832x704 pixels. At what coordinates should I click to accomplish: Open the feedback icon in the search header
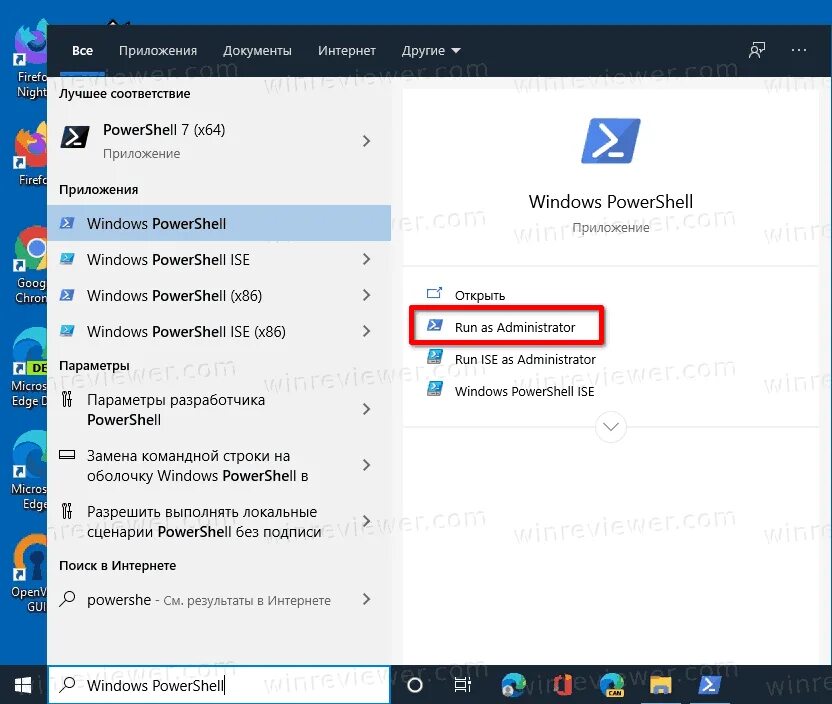(757, 50)
